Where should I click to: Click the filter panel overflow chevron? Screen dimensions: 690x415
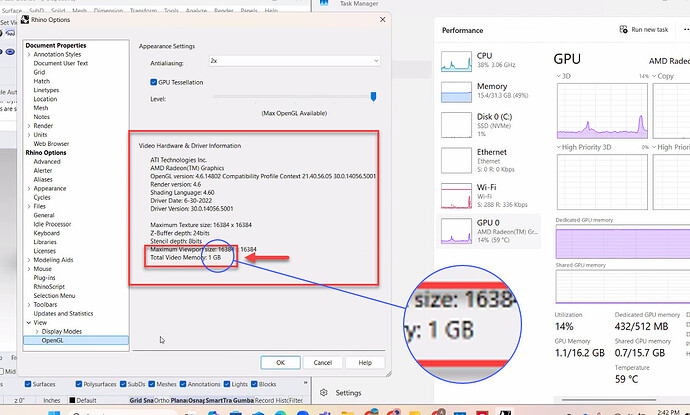(x=305, y=383)
